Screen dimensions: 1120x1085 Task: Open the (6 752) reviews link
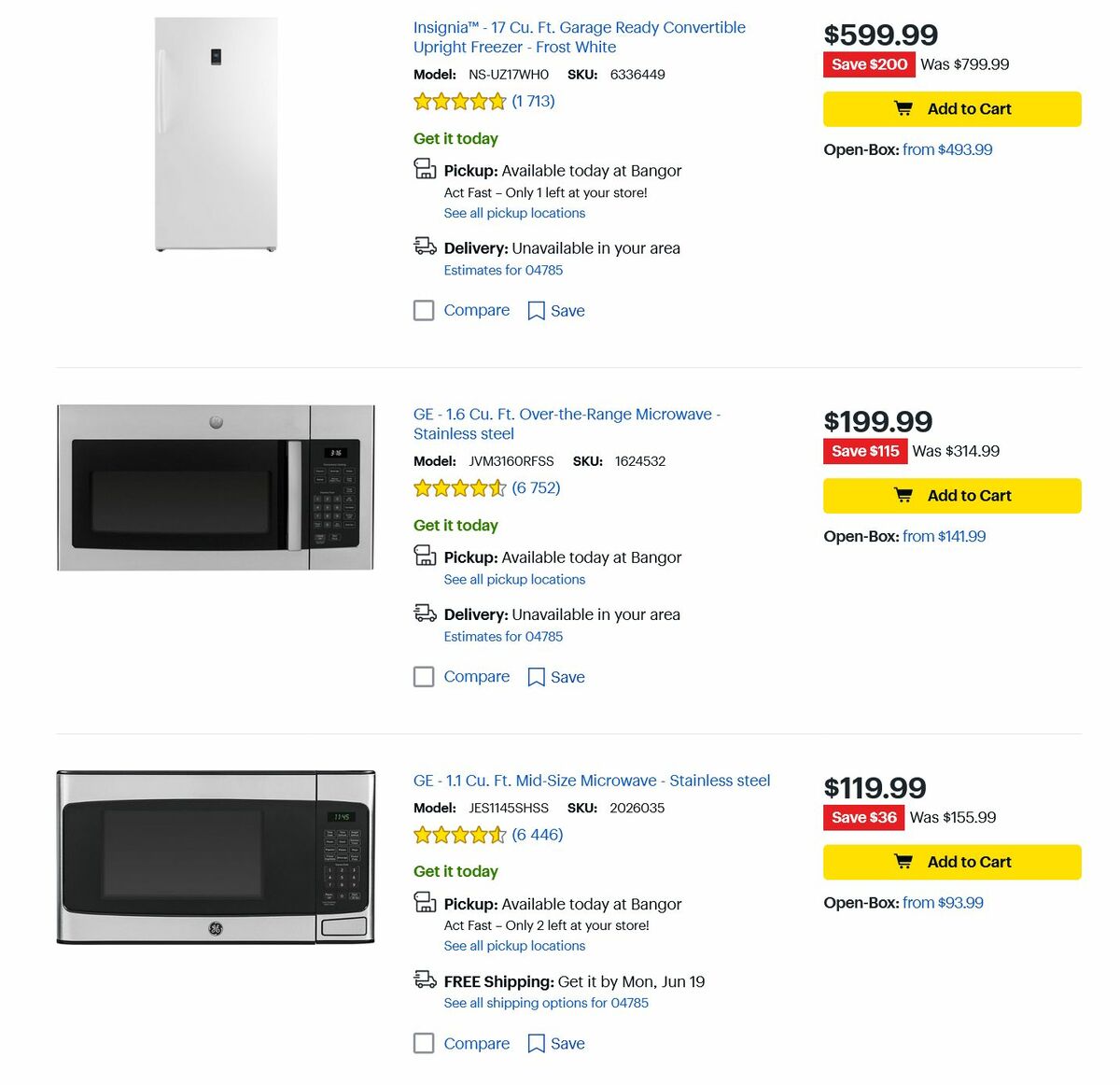pos(536,487)
